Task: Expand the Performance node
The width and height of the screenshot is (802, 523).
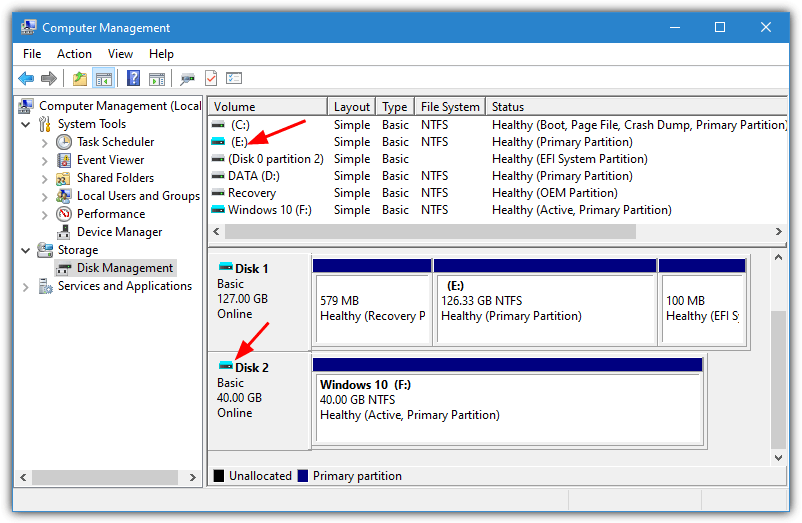Action: tap(44, 215)
